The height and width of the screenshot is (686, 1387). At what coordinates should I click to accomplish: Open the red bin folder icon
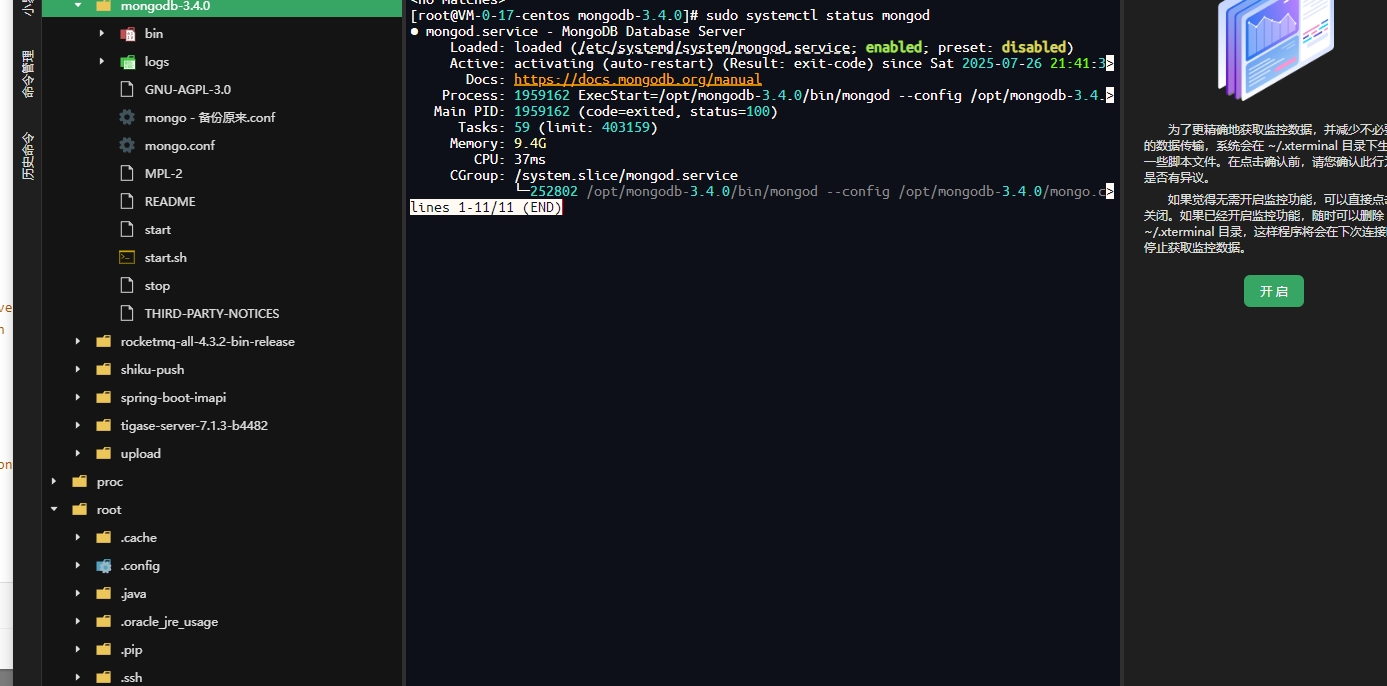pos(126,33)
